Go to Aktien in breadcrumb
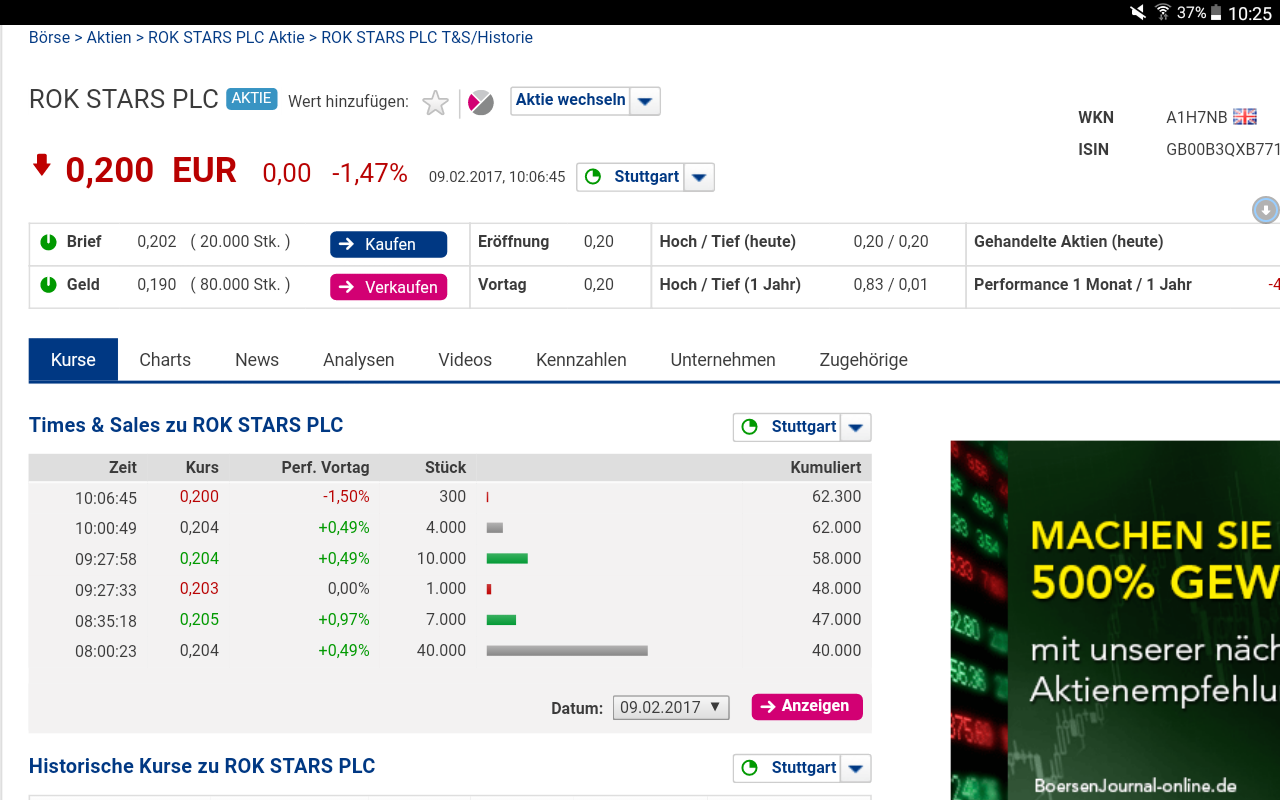The image size is (1280, 800). pyautogui.click(x=109, y=38)
